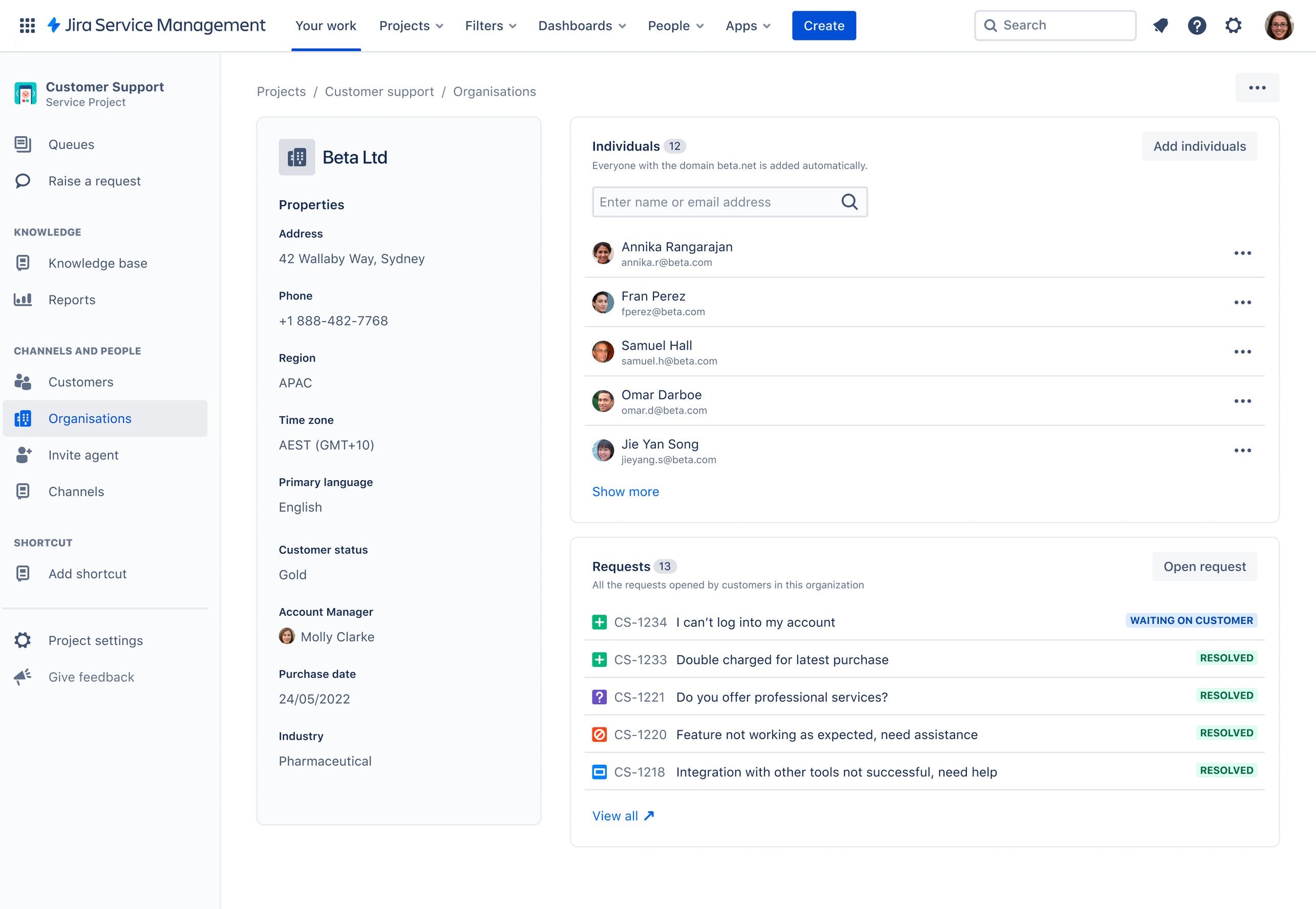Open Queues in the sidebar
Viewport: 1316px width, 909px height.
click(71, 145)
